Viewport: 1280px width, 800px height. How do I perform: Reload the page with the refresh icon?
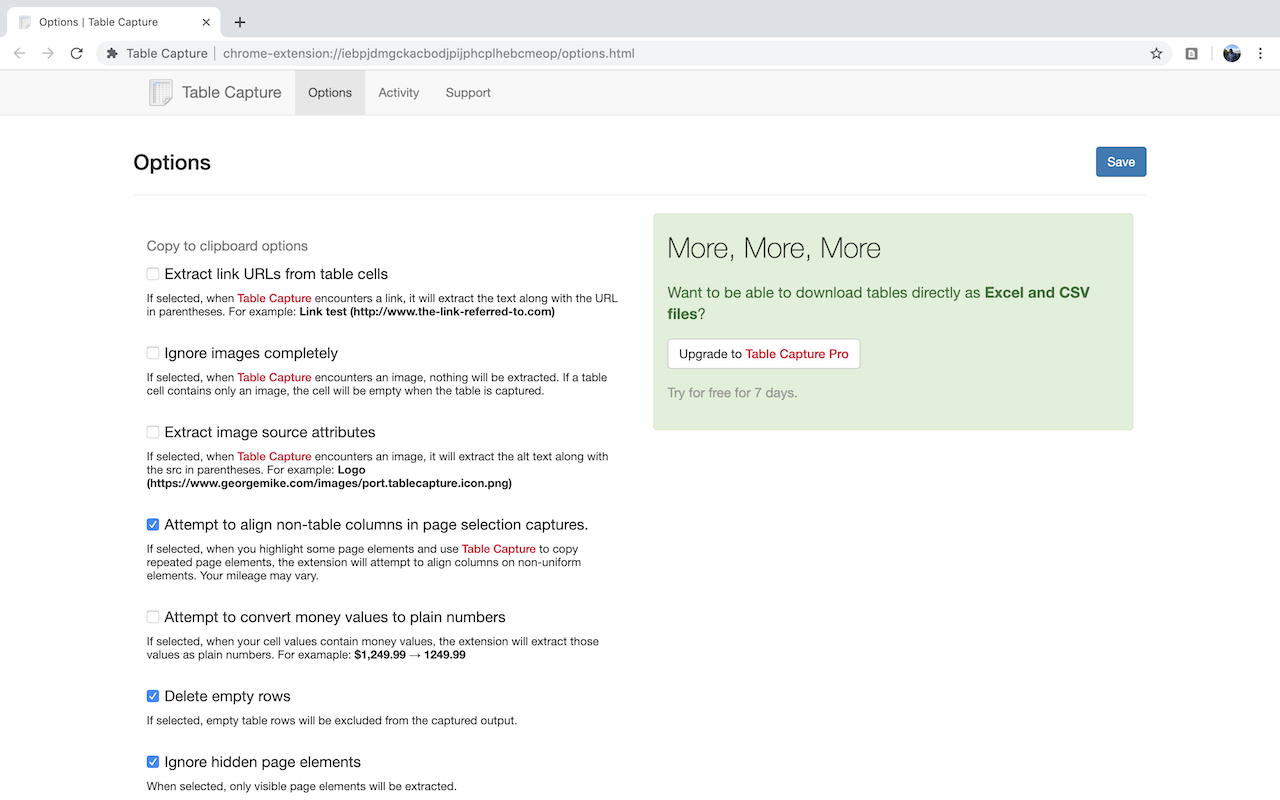point(76,53)
